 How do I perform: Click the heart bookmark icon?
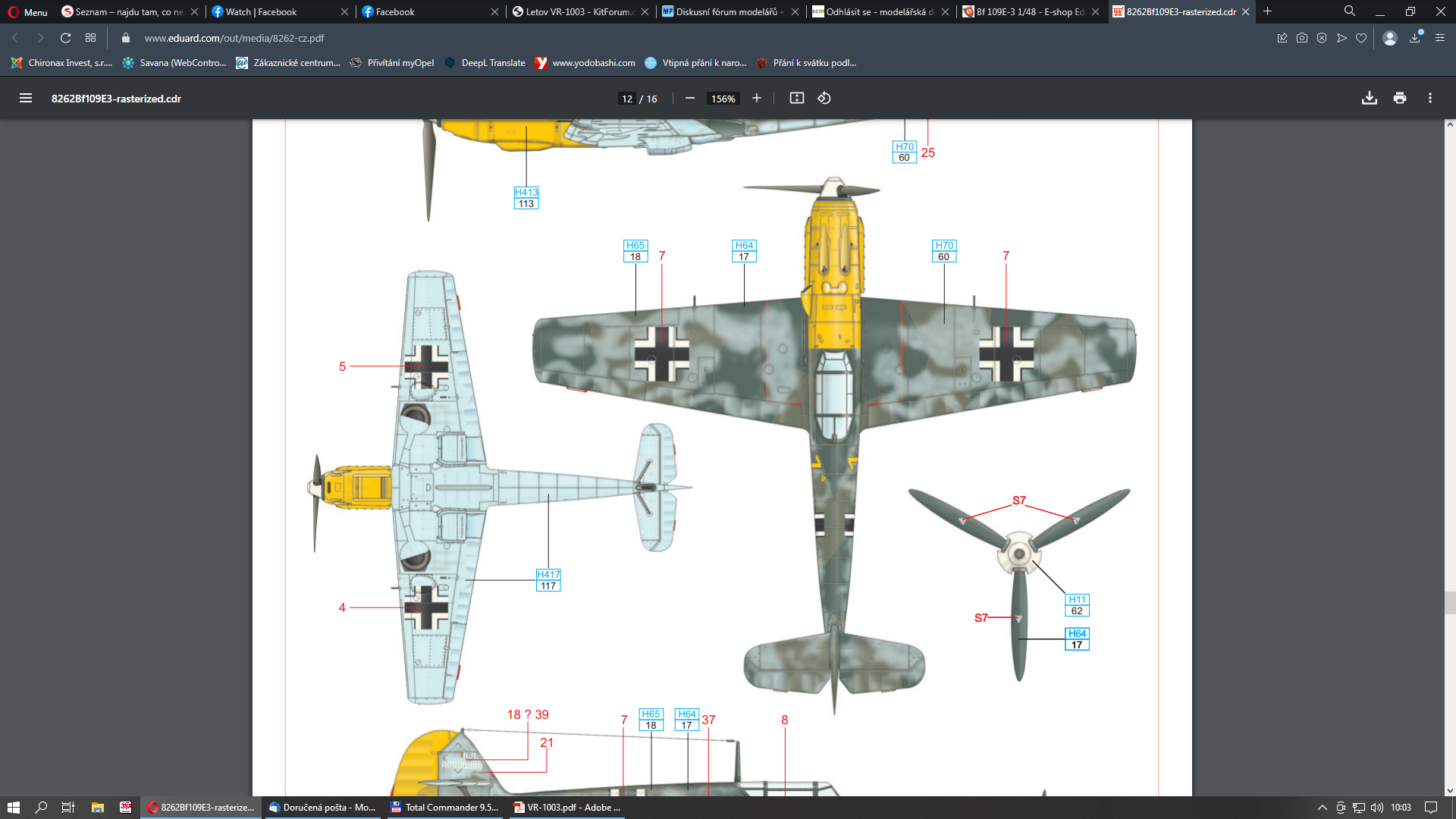(x=1361, y=38)
